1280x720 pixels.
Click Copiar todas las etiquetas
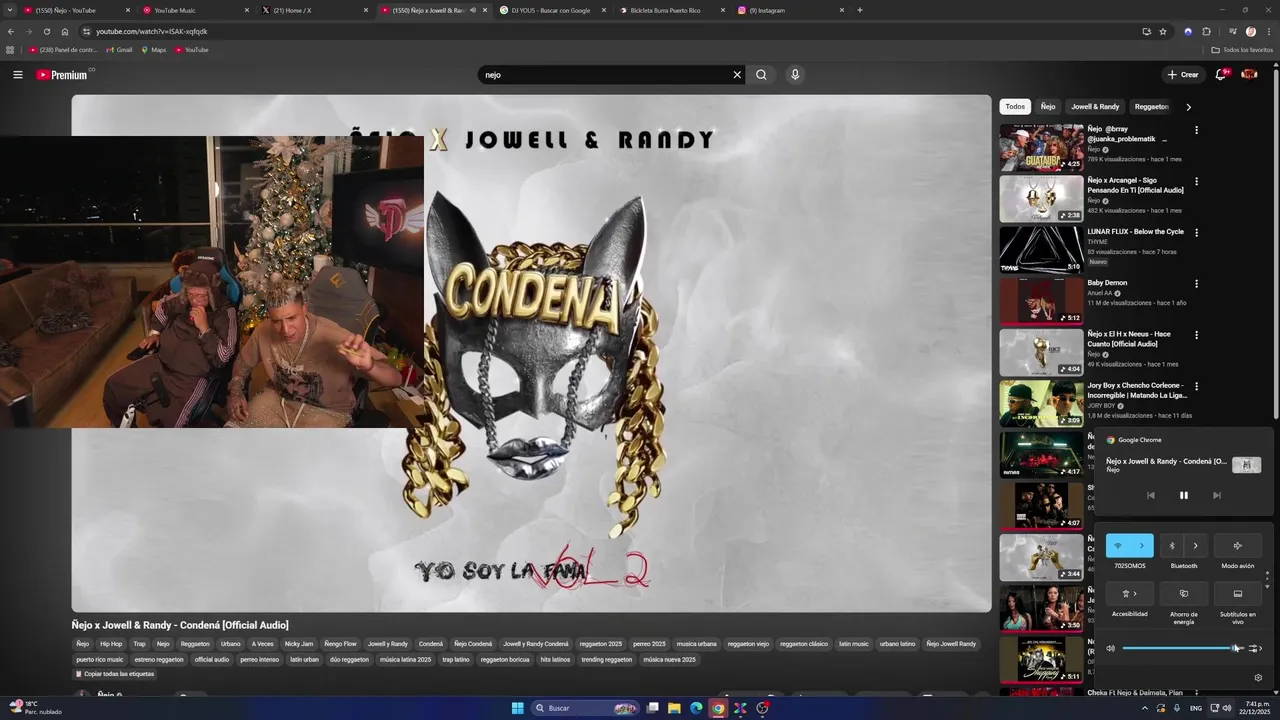click(115, 674)
